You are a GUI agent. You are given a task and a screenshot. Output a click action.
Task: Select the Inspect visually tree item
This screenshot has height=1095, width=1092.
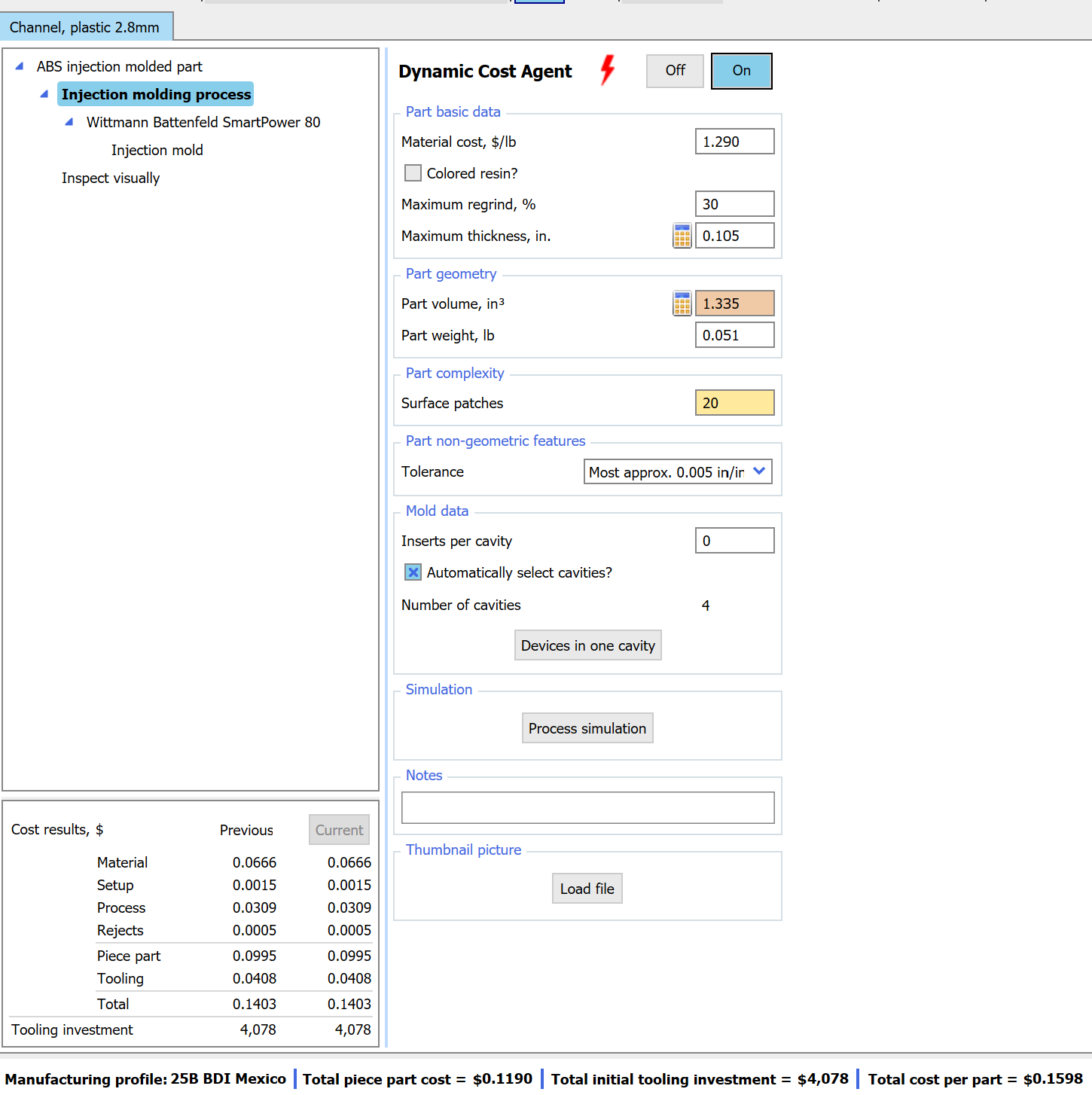(x=110, y=178)
